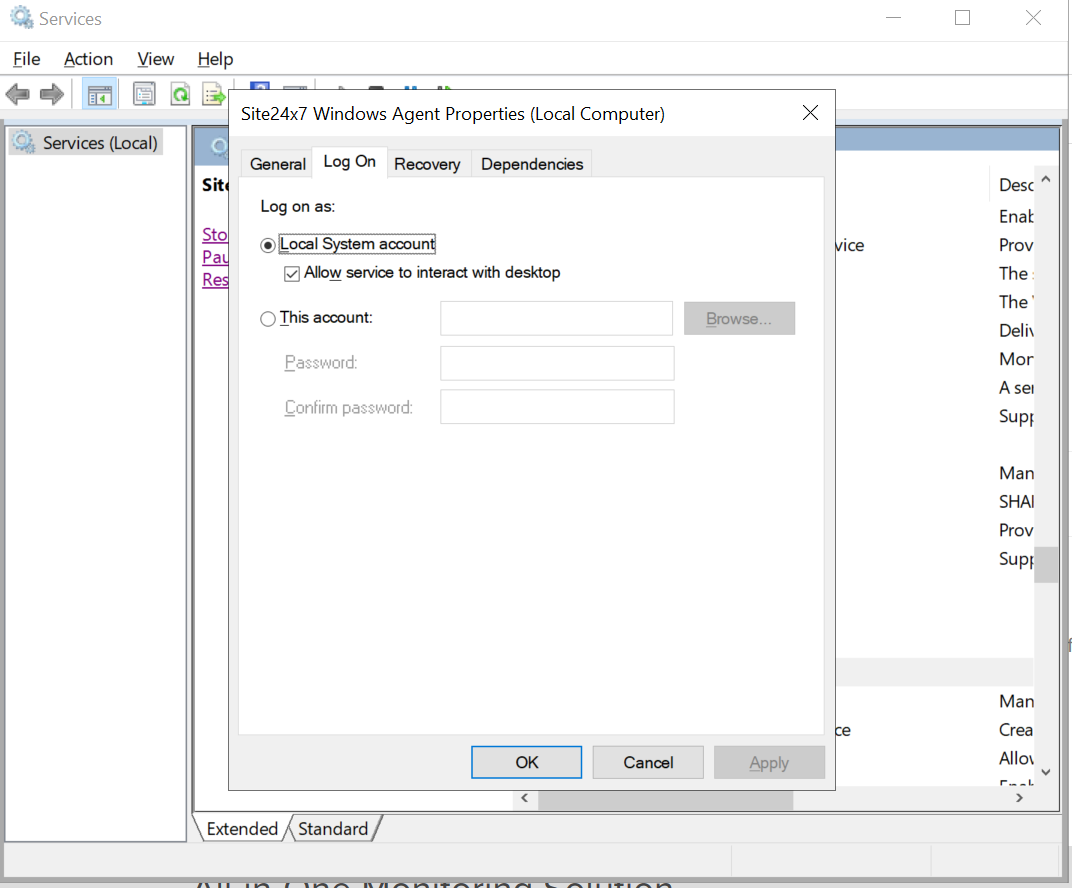Click the Apply button

click(x=769, y=762)
